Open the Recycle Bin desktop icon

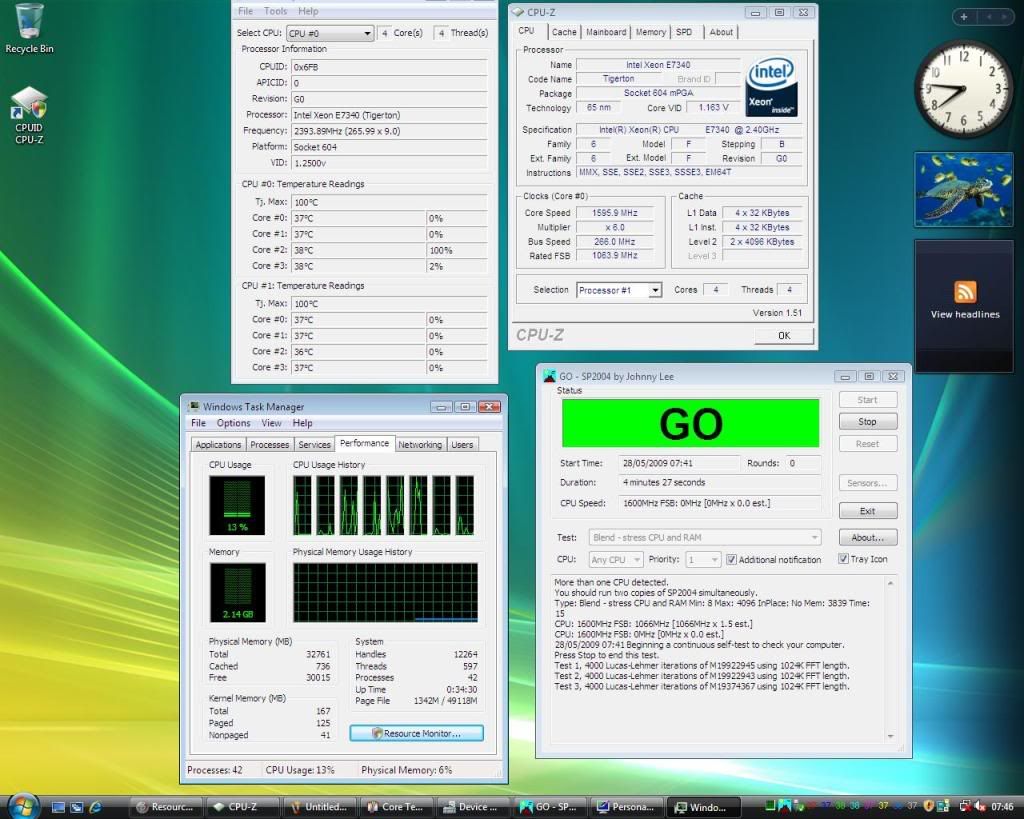tap(29, 29)
